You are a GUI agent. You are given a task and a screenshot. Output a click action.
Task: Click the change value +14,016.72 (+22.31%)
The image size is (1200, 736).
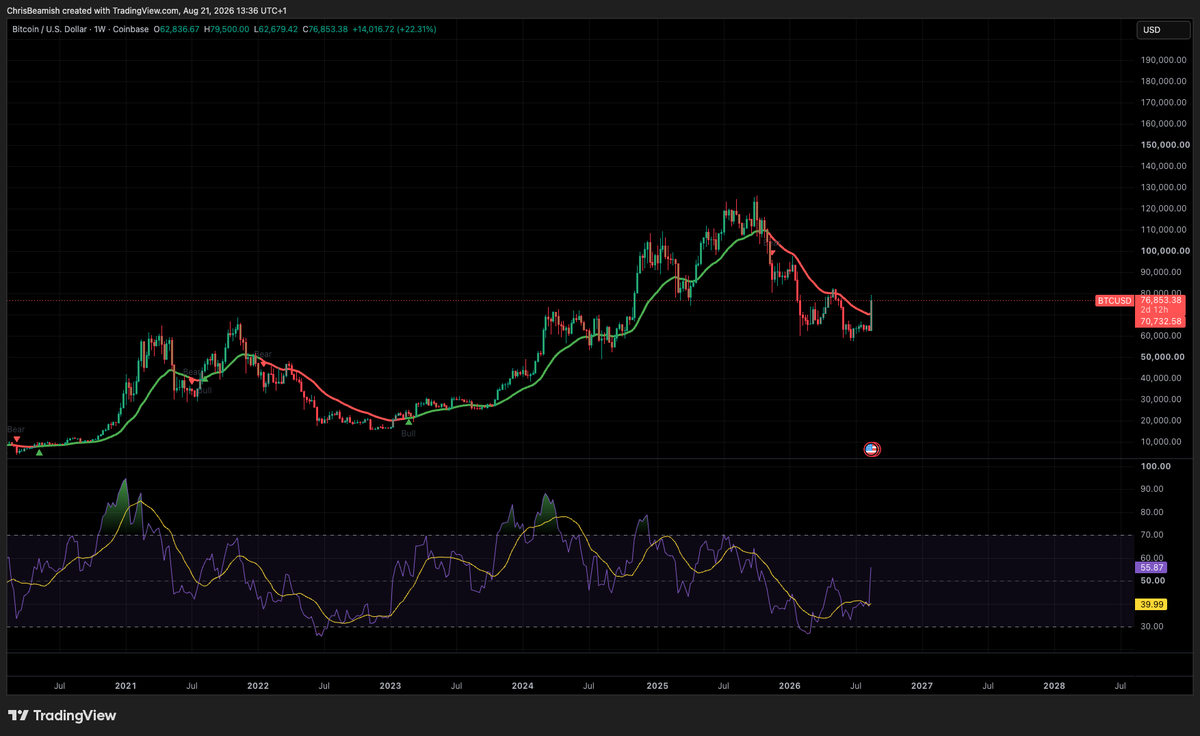click(x=394, y=29)
